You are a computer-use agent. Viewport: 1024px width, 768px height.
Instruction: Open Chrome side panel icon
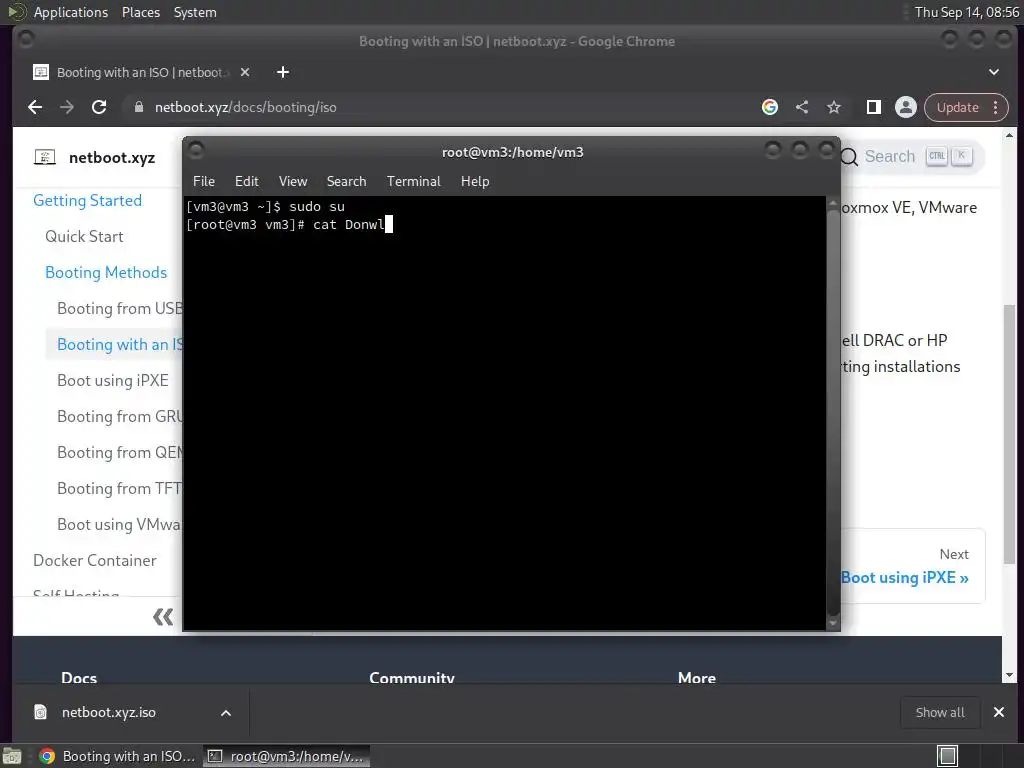pyautogui.click(x=874, y=107)
